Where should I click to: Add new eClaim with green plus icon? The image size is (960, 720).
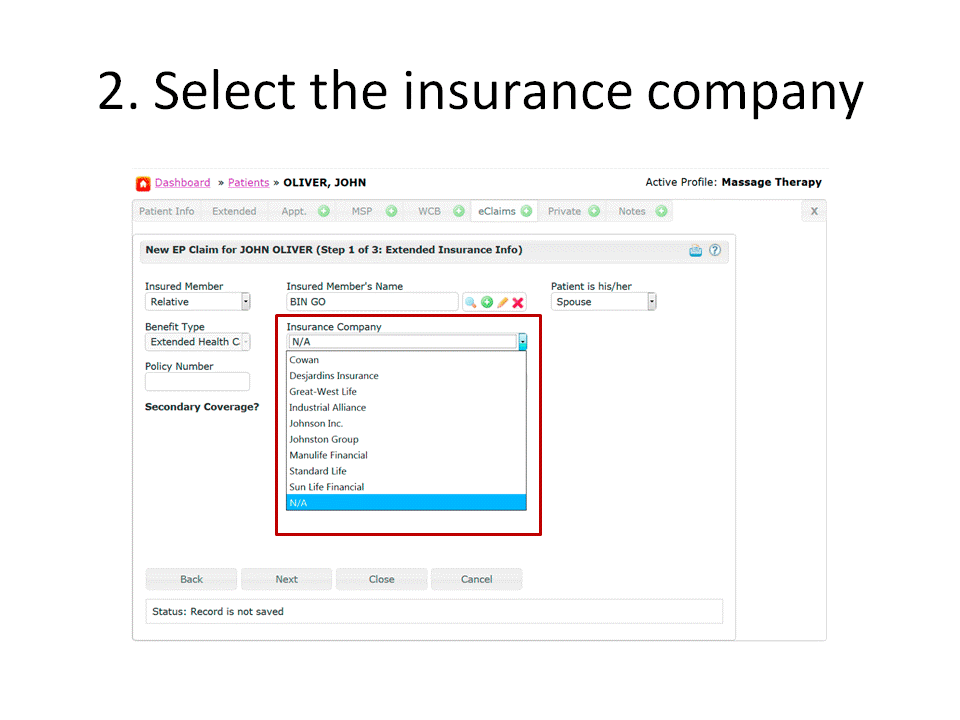click(527, 211)
